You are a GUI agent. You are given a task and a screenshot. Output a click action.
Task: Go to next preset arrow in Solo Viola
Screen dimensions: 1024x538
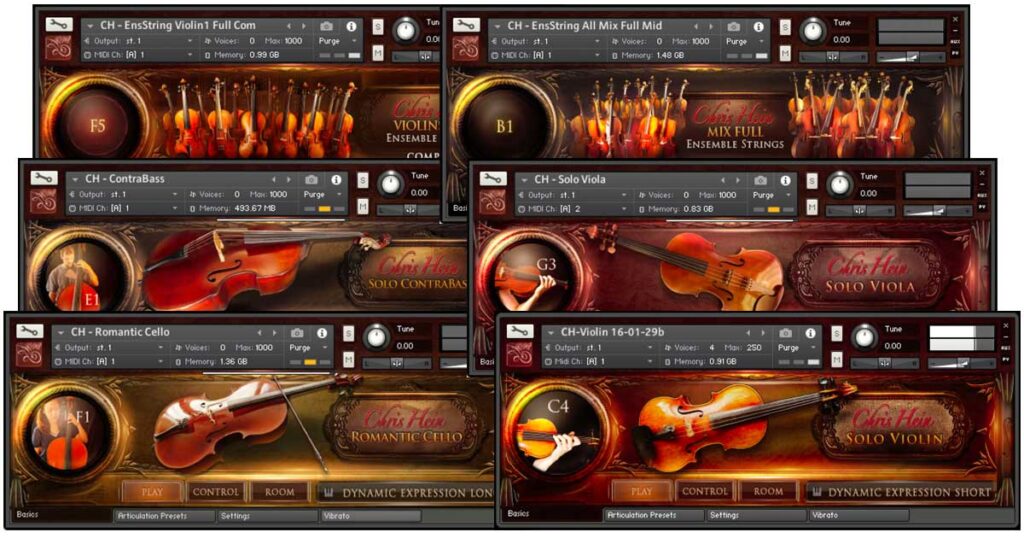[738, 180]
